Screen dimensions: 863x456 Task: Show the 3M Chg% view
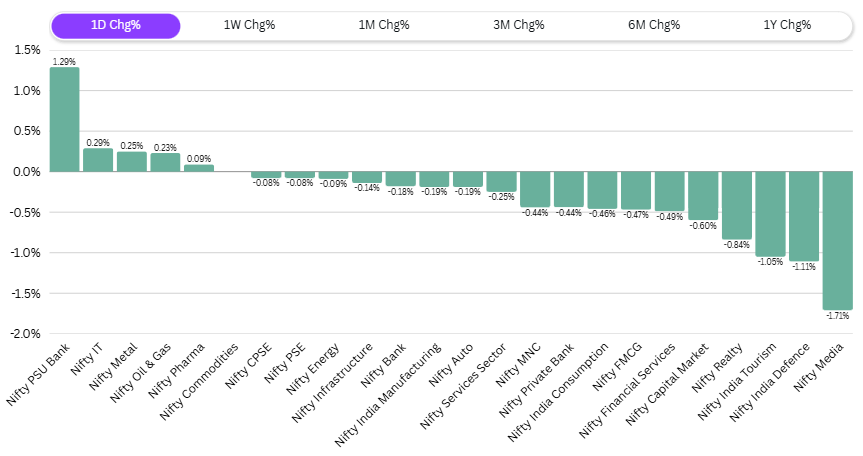pyautogui.click(x=519, y=25)
